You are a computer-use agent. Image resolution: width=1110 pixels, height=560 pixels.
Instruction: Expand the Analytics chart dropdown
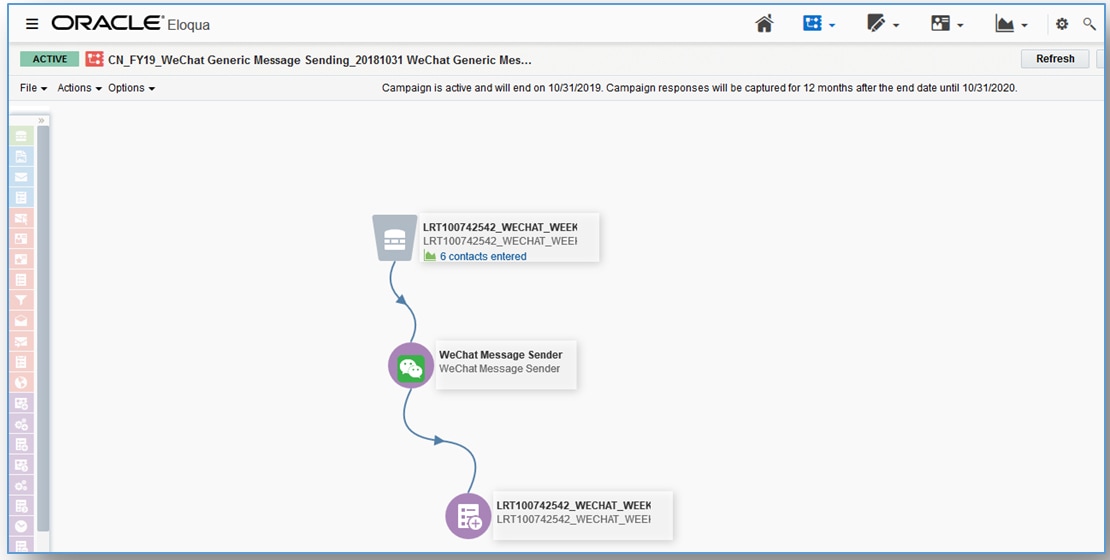click(1011, 24)
